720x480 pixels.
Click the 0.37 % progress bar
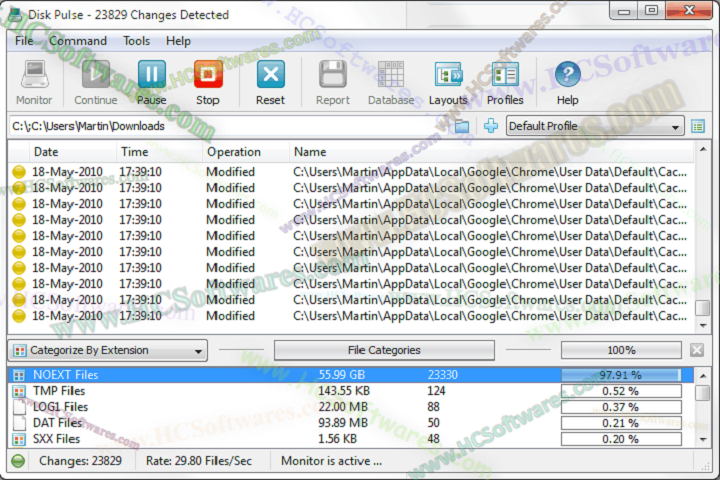click(621, 407)
